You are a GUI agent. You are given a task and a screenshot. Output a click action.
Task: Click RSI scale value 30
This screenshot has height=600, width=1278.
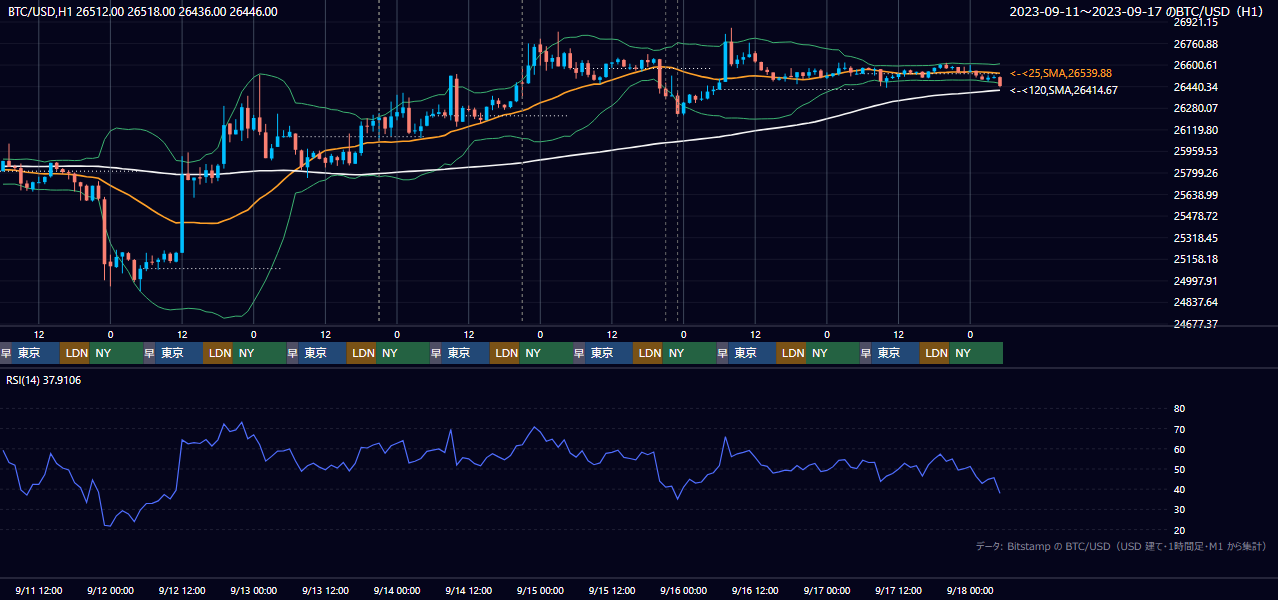point(1179,510)
